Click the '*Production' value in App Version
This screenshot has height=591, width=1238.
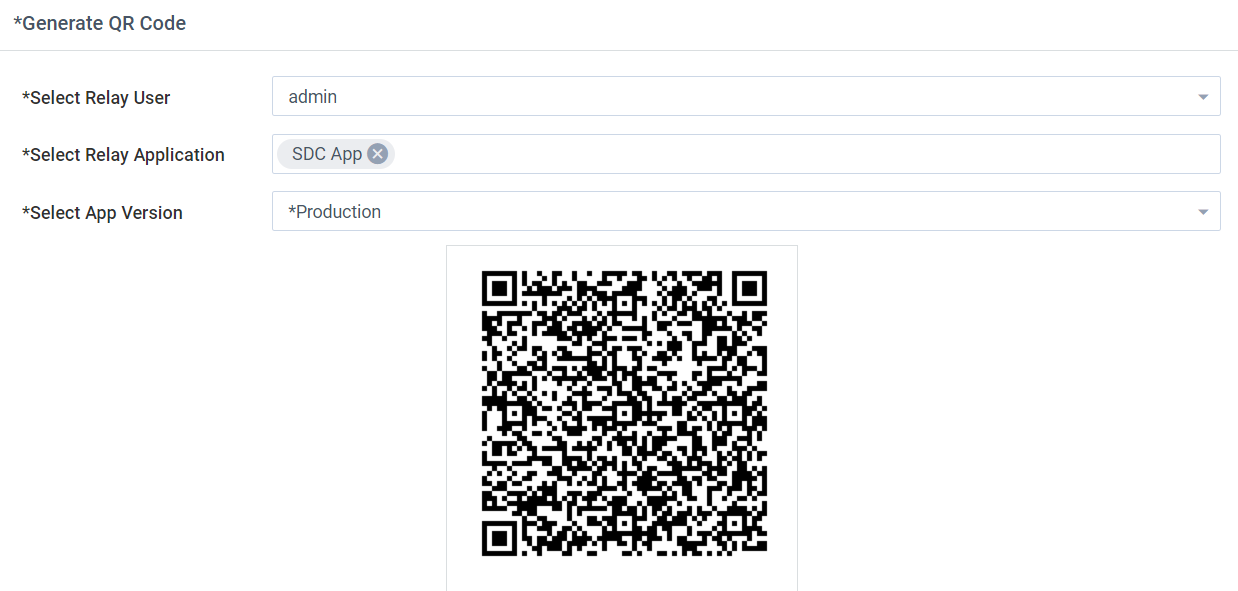coord(334,212)
